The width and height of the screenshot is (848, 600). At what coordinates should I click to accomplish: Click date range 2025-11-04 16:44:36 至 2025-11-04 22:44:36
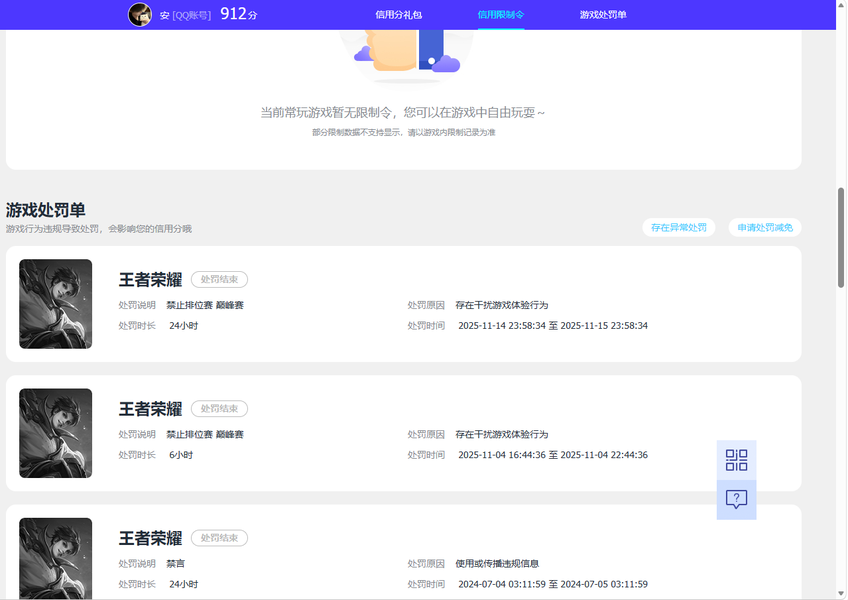pos(553,455)
